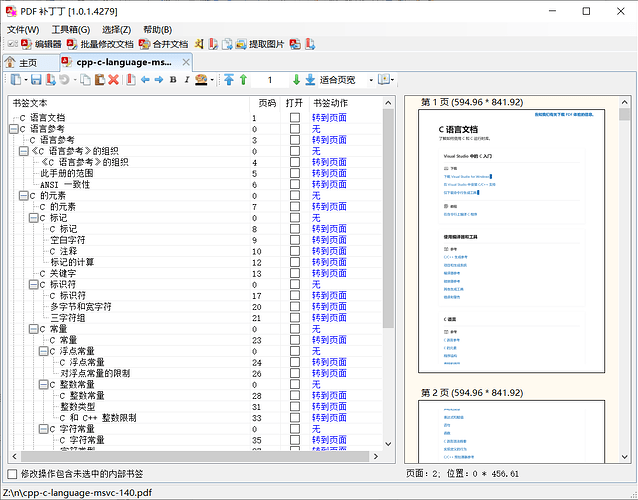Collapse the C 的元素 tree node
The image size is (638, 500).
pyautogui.click(x=24, y=196)
